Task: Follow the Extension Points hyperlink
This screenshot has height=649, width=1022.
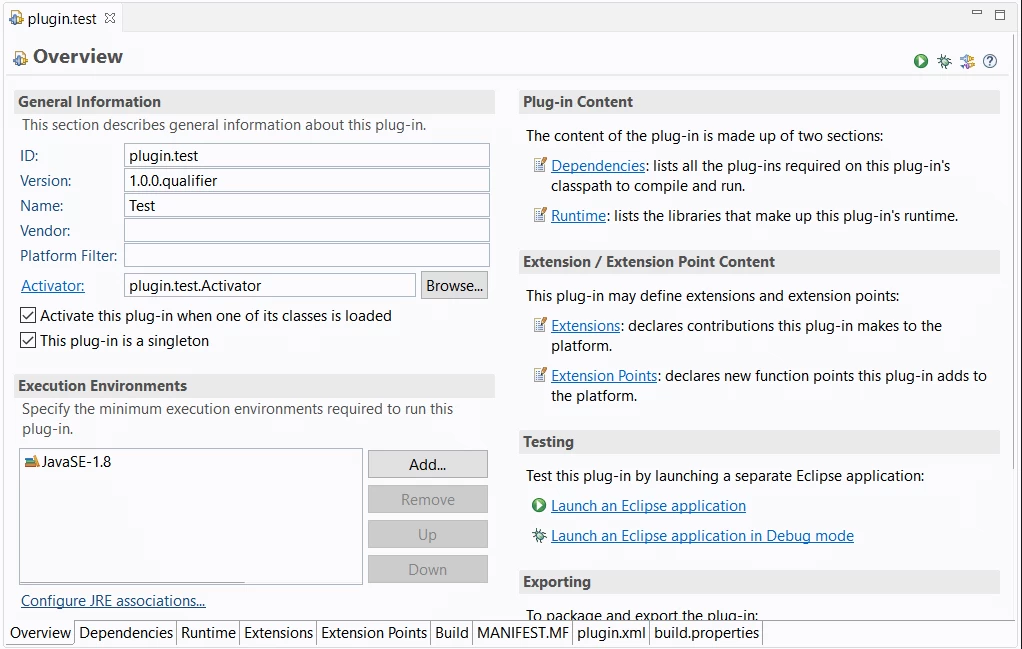Action: tap(604, 375)
